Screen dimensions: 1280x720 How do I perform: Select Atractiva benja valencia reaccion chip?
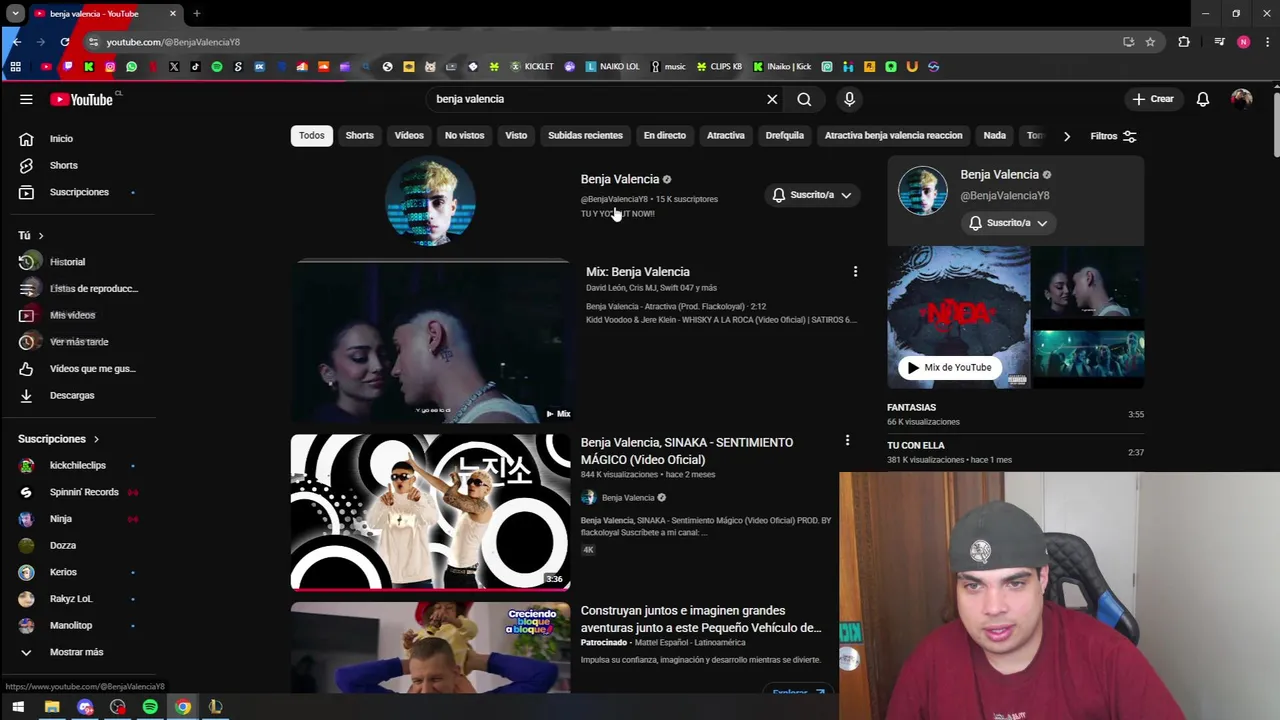click(893, 136)
